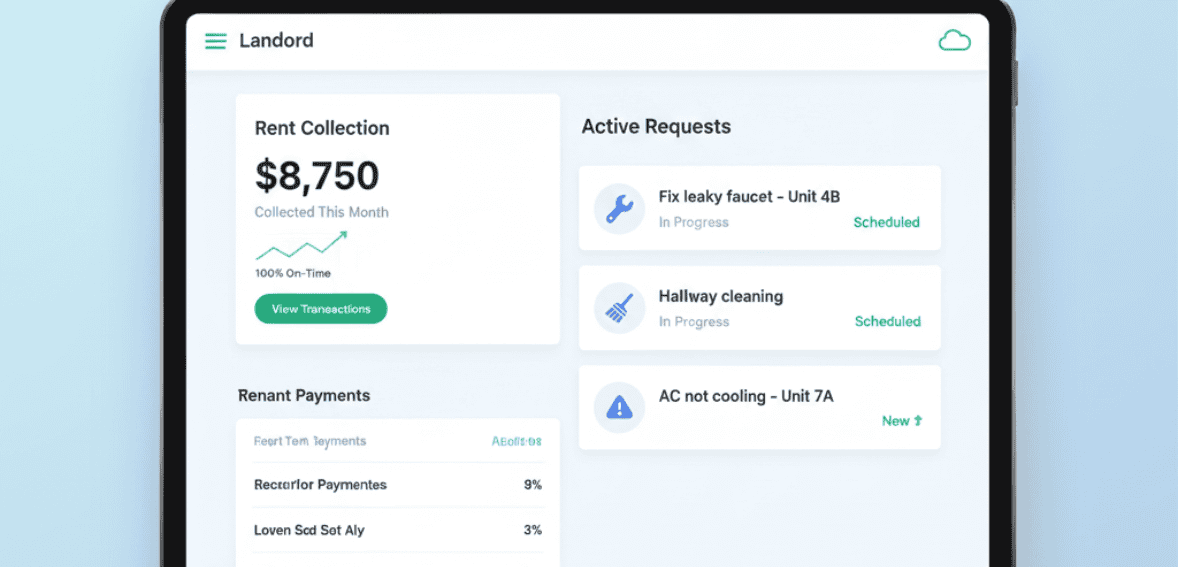The image size is (1178, 567).
Task: Select the Rectarfor Paymentes row
Action: (398, 485)
